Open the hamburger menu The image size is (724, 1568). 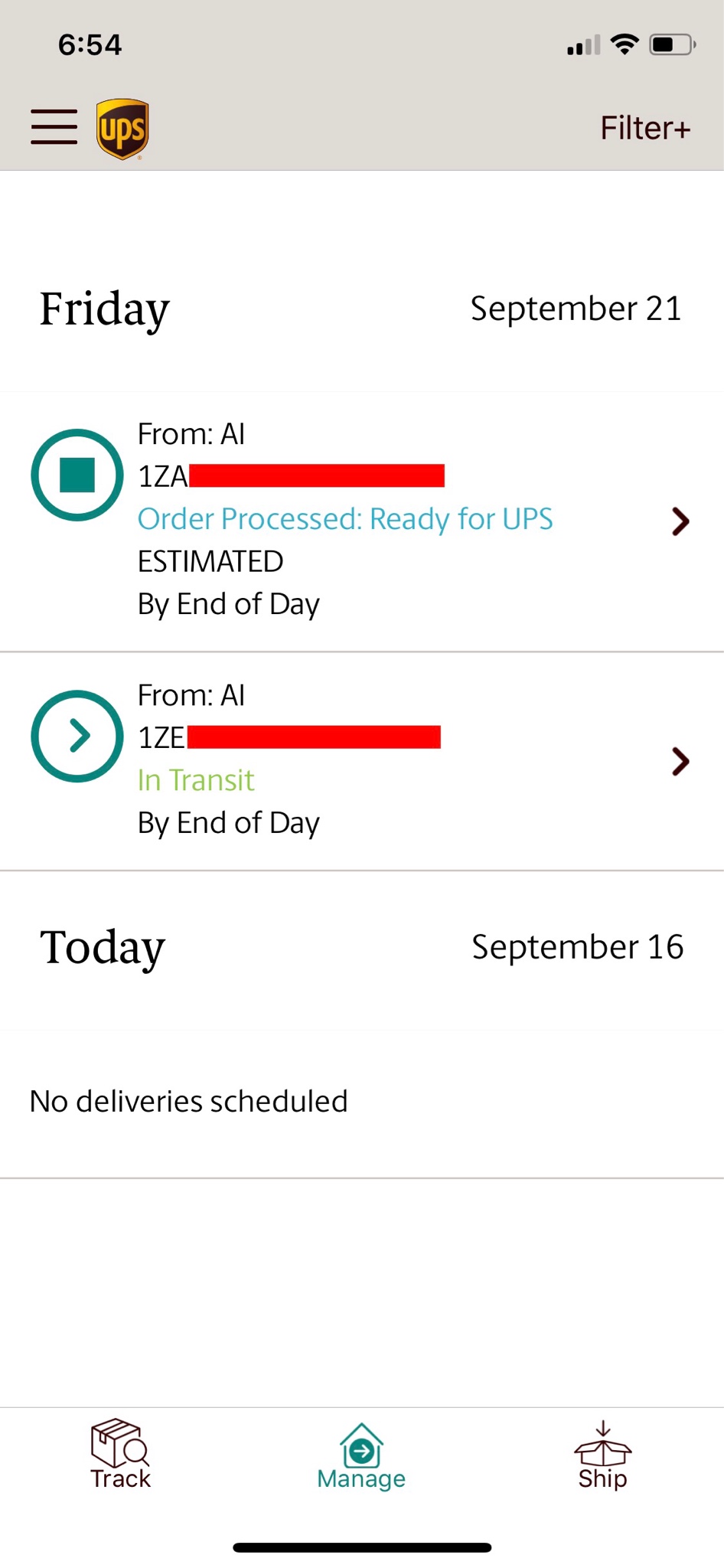pos(54,127)
